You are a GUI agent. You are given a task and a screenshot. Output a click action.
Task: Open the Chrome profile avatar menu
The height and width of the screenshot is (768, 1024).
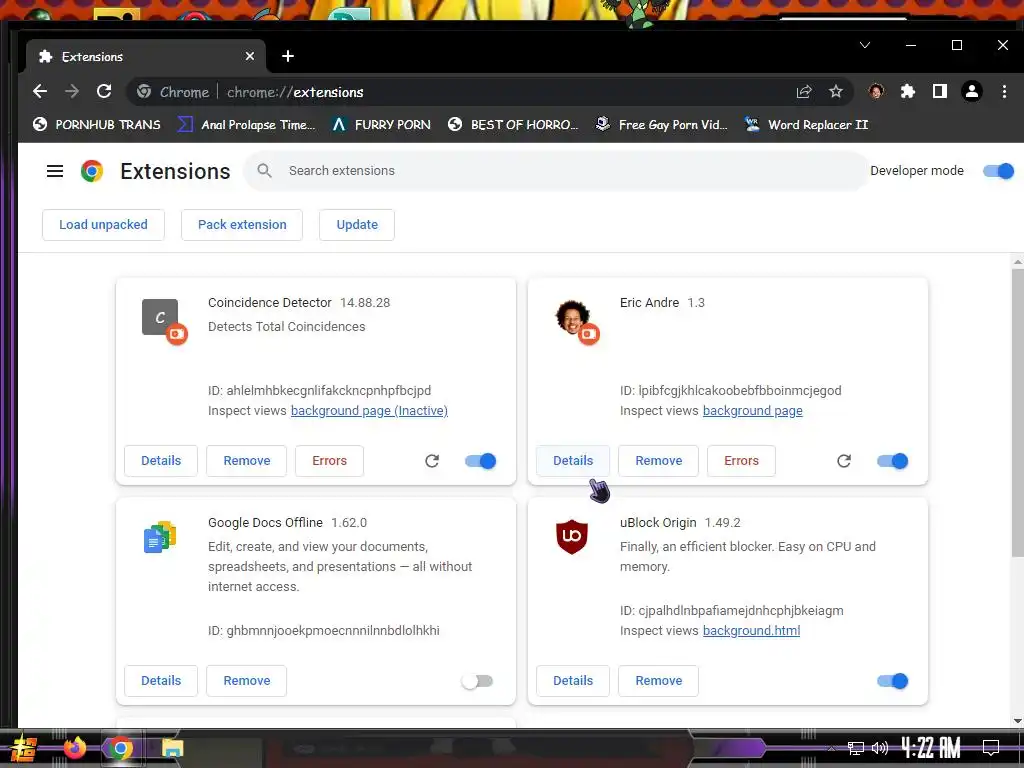972,91
